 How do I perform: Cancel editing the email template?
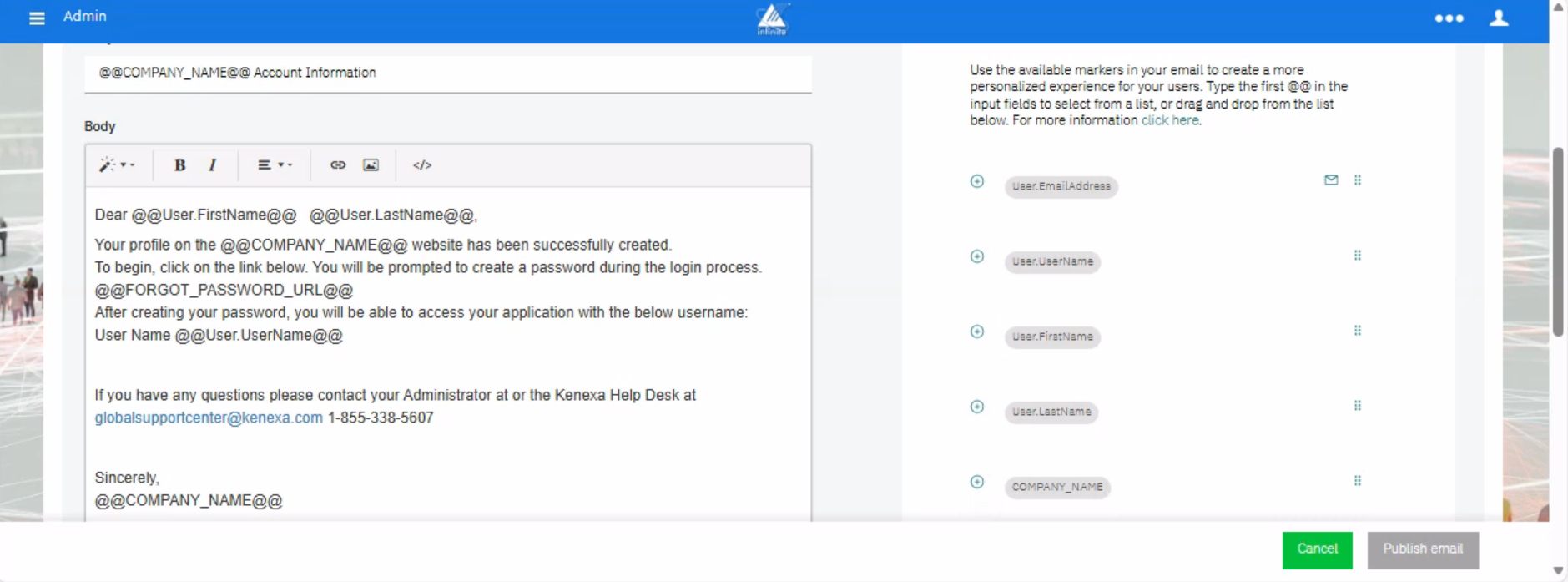1317,549
